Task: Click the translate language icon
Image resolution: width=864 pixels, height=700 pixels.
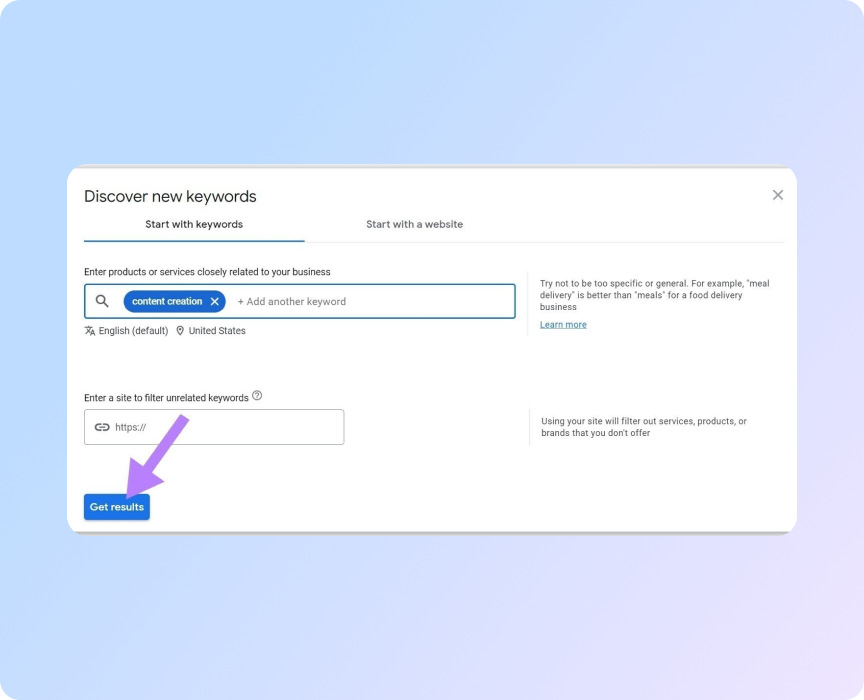Action: click(90, 331)
